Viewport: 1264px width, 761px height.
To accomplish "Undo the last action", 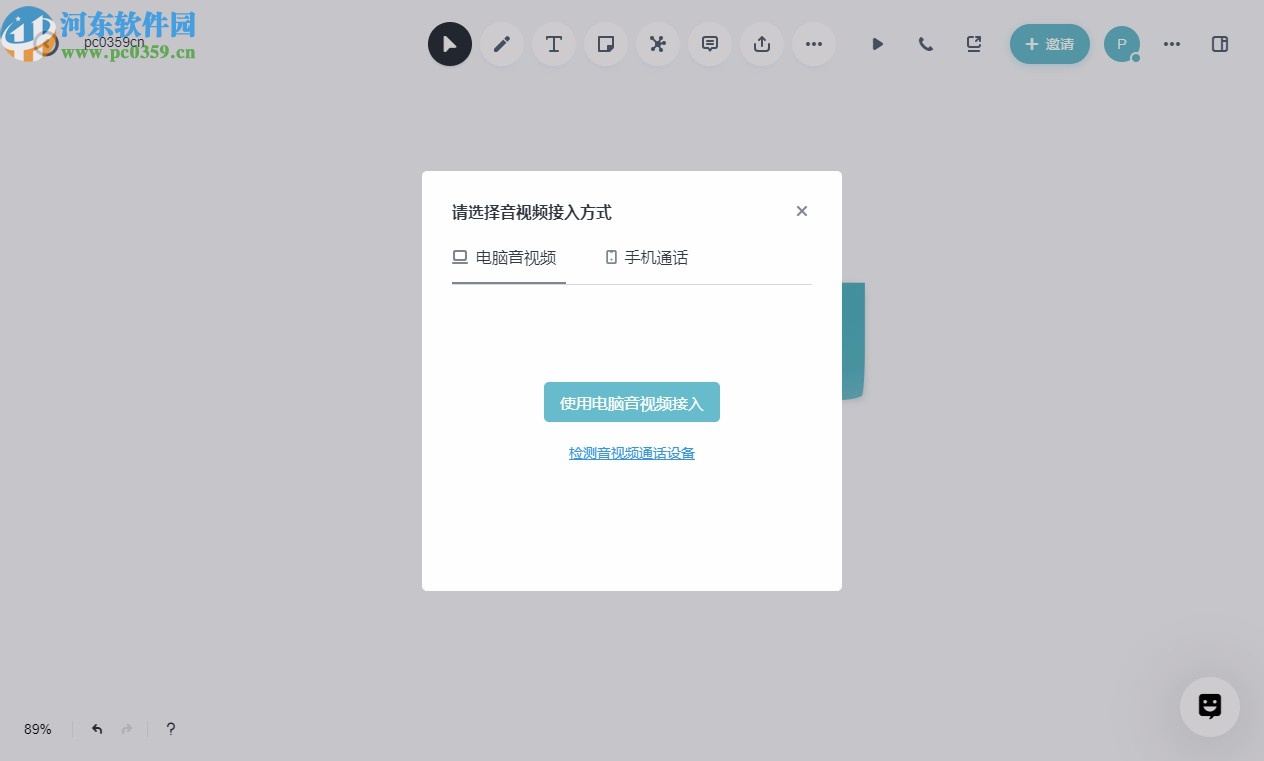I will (x=97, y=729).
